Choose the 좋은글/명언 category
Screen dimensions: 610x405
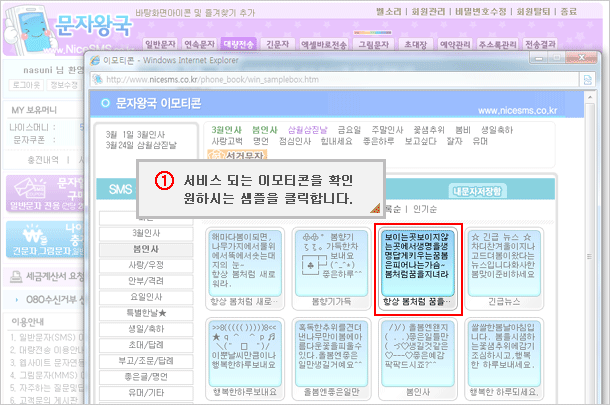pos(146,377)
